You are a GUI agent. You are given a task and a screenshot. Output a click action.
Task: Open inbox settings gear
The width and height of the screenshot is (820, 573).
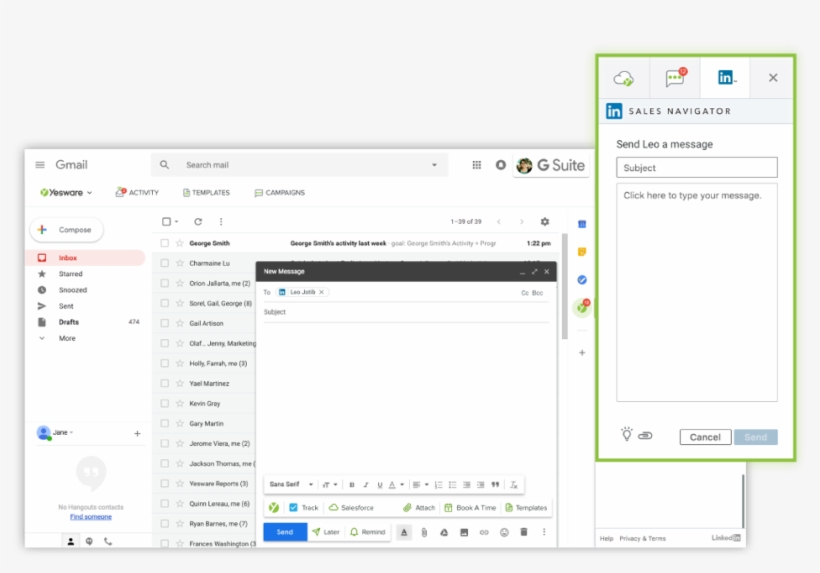tap(544, 222)
